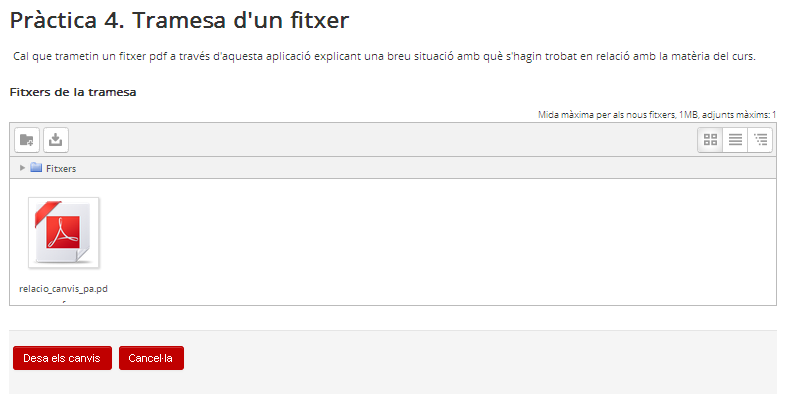The height and width of the screenshot is (402, 786).
Task: Click the maximum file size notice text
Action: (656, 115)
